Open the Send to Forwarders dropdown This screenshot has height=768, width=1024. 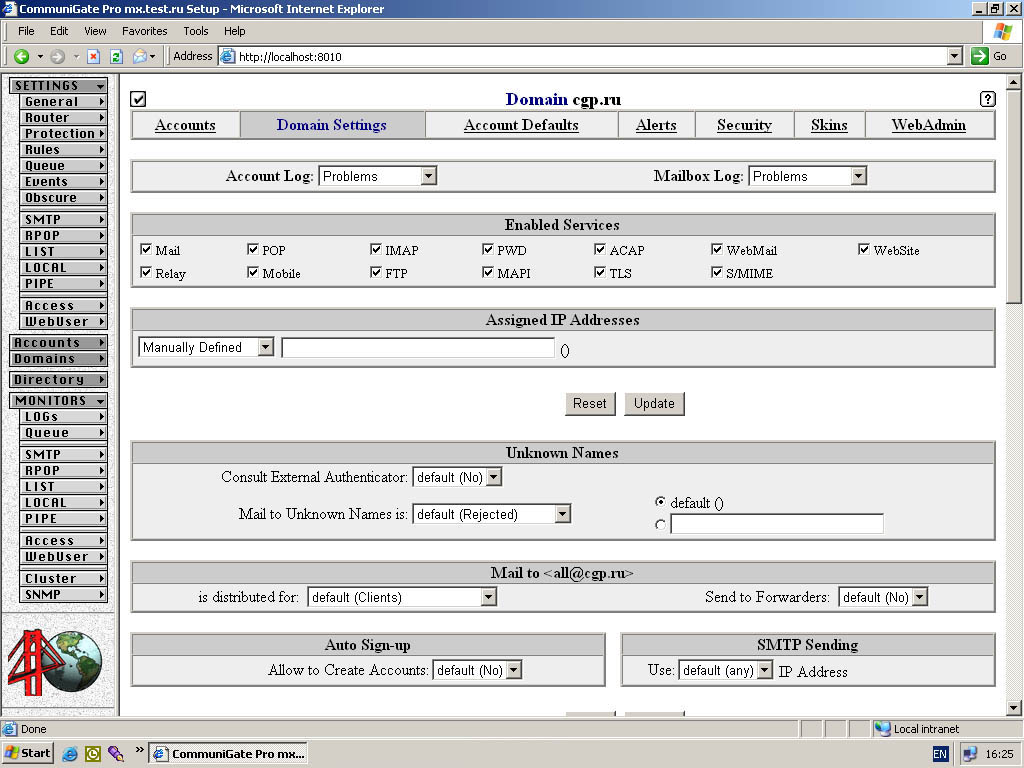coord(883,597)
